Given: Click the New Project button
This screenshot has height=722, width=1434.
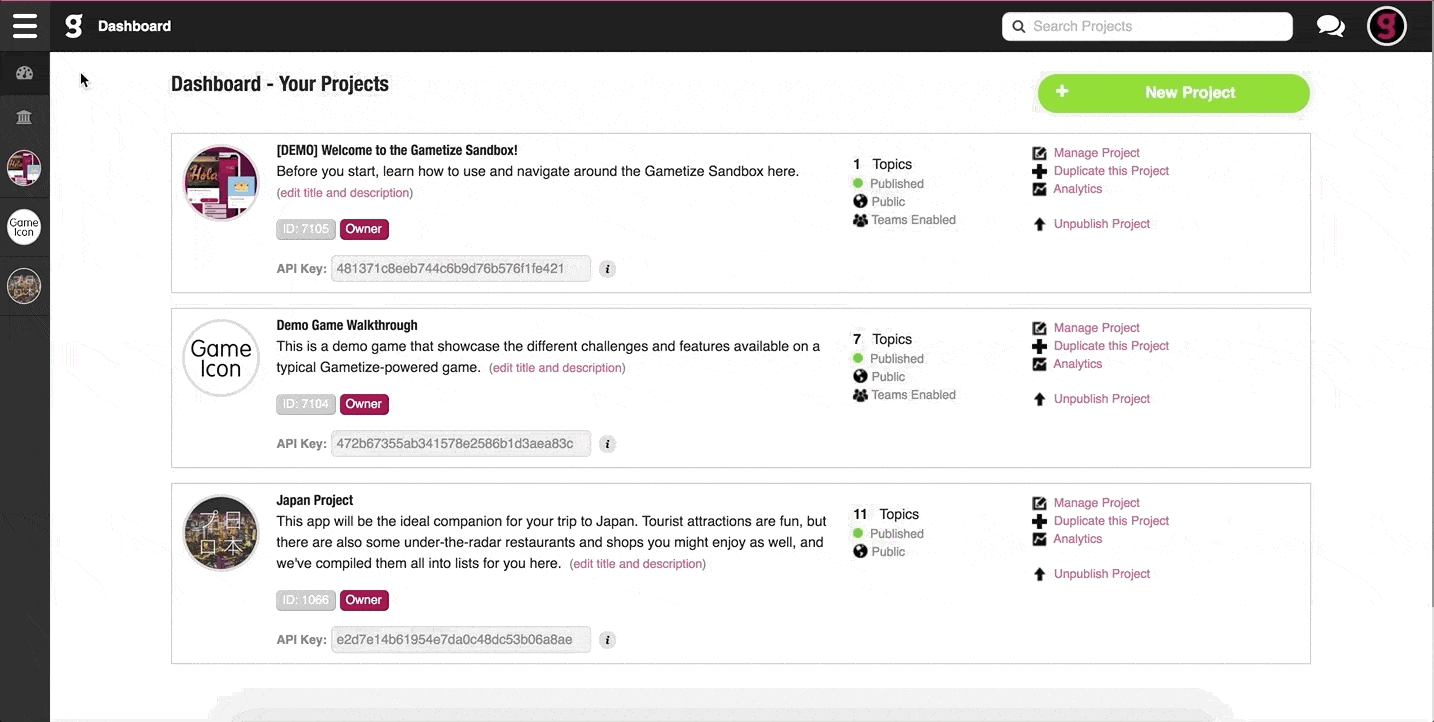Looking at the screenshot, I should pos(1174,93).
